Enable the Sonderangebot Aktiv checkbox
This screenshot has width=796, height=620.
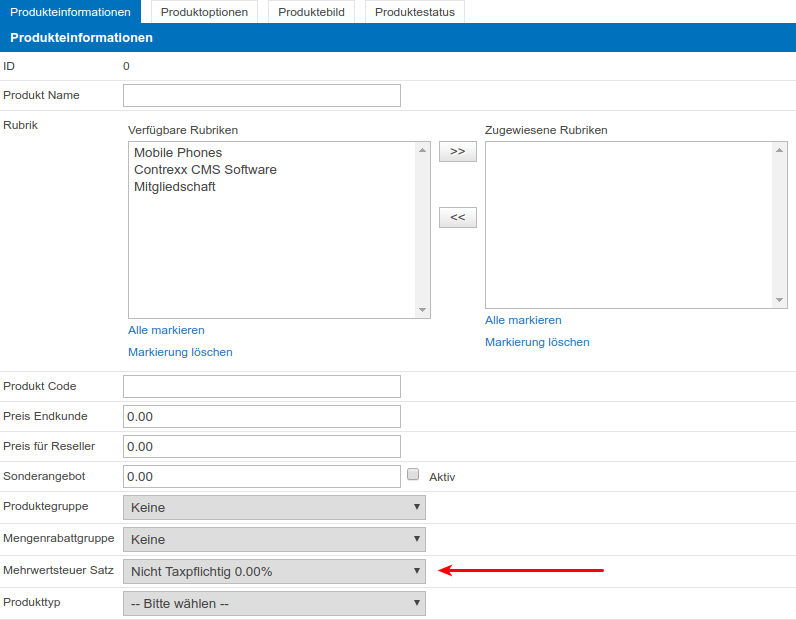click(413, 474)
